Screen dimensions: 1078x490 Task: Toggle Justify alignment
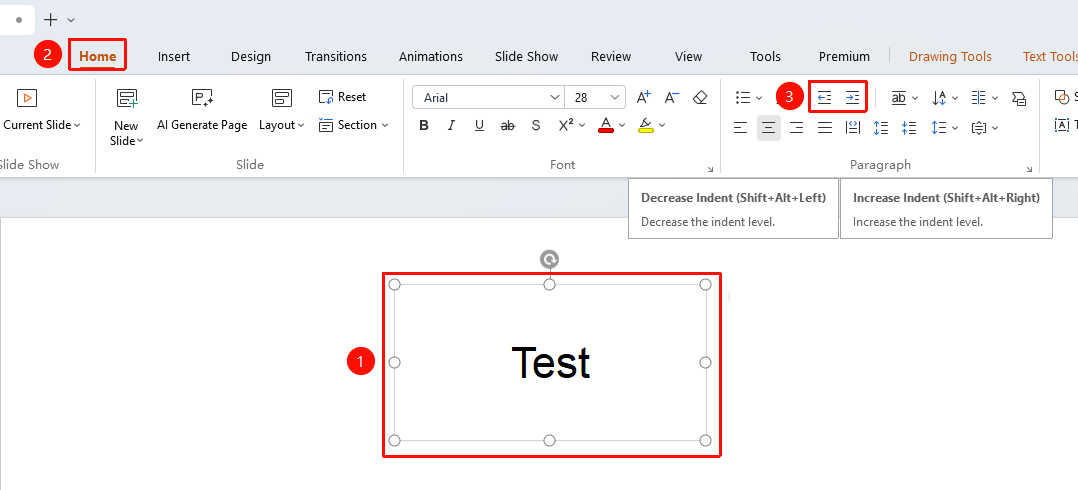[x=824, y=127]
